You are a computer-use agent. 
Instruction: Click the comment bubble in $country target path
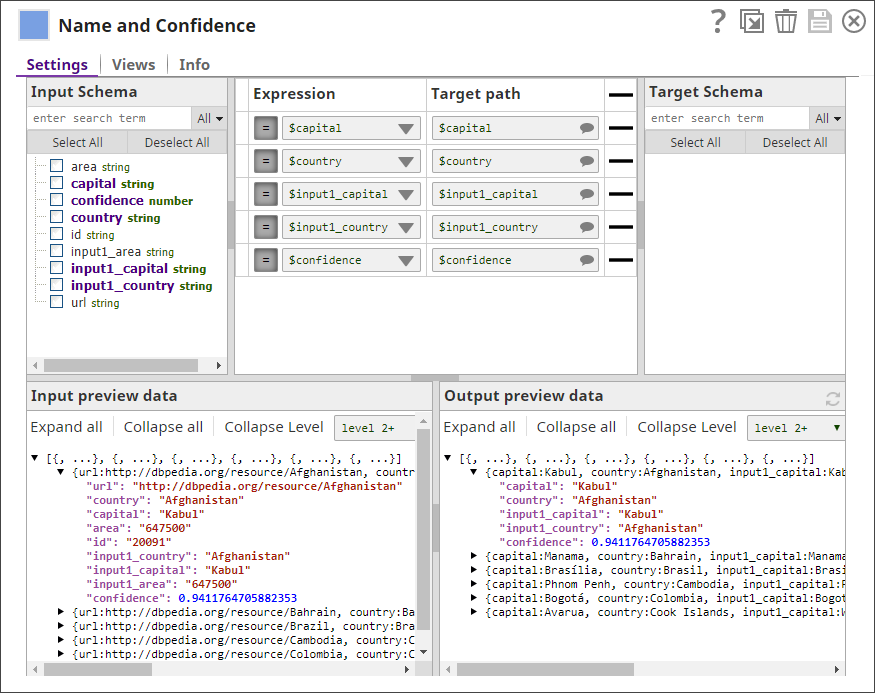pos(587,161)
